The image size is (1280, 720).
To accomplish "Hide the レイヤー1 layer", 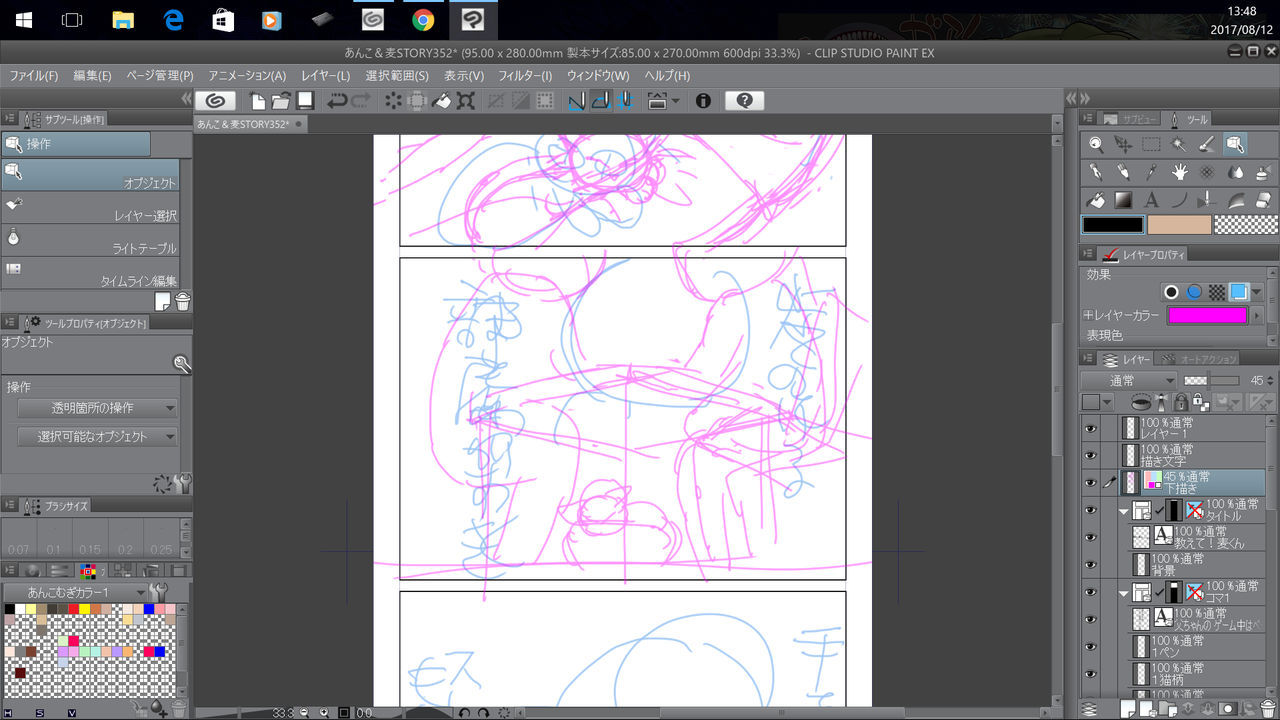I will coord(1090,429).
